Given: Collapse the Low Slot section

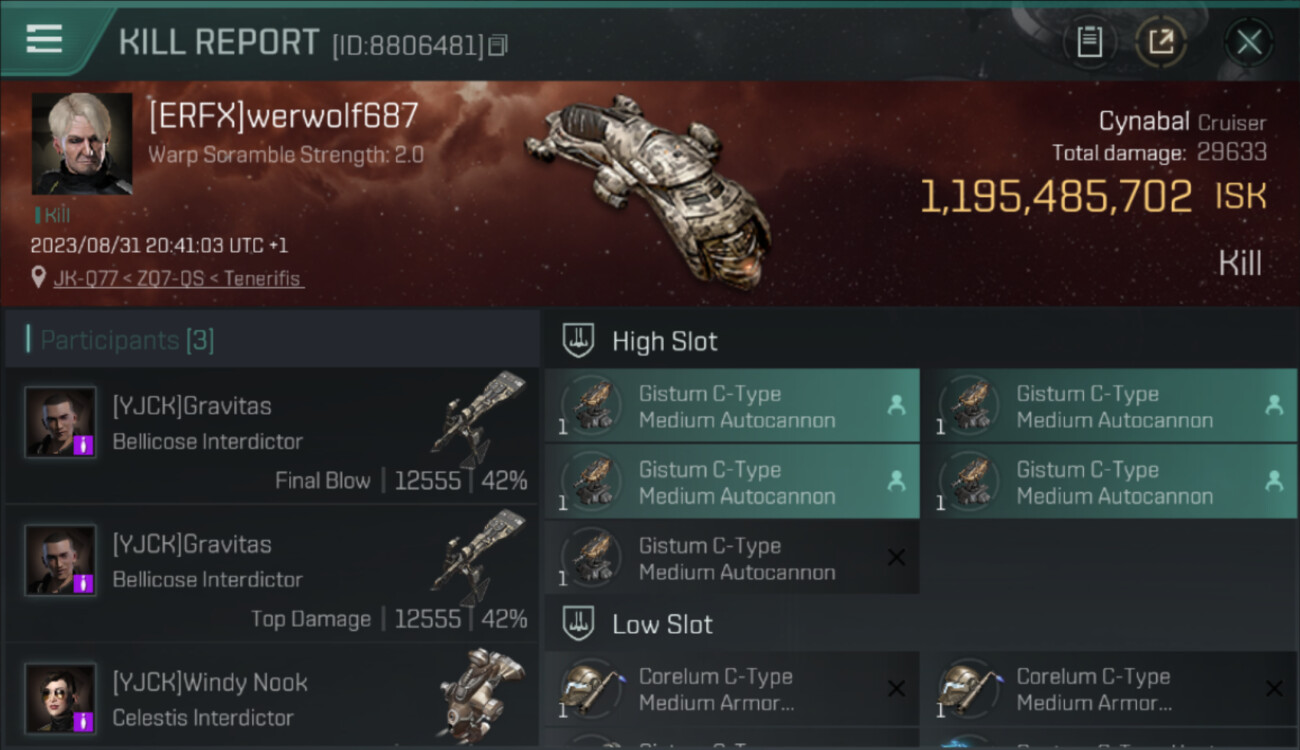Looking at the screenshot, I should pyautogui.click(x=920, y=625).
